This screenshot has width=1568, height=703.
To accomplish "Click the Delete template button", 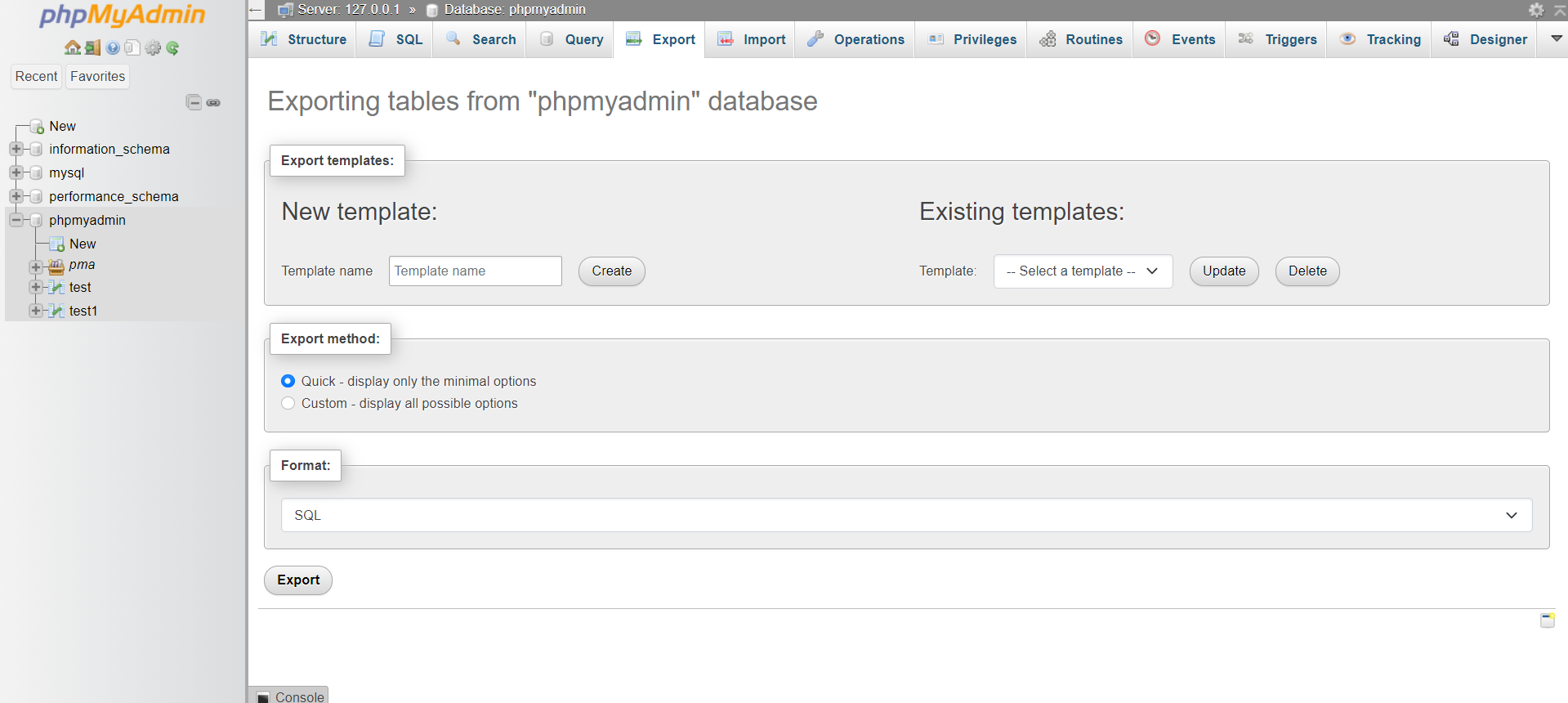I will click(1307, 271).
